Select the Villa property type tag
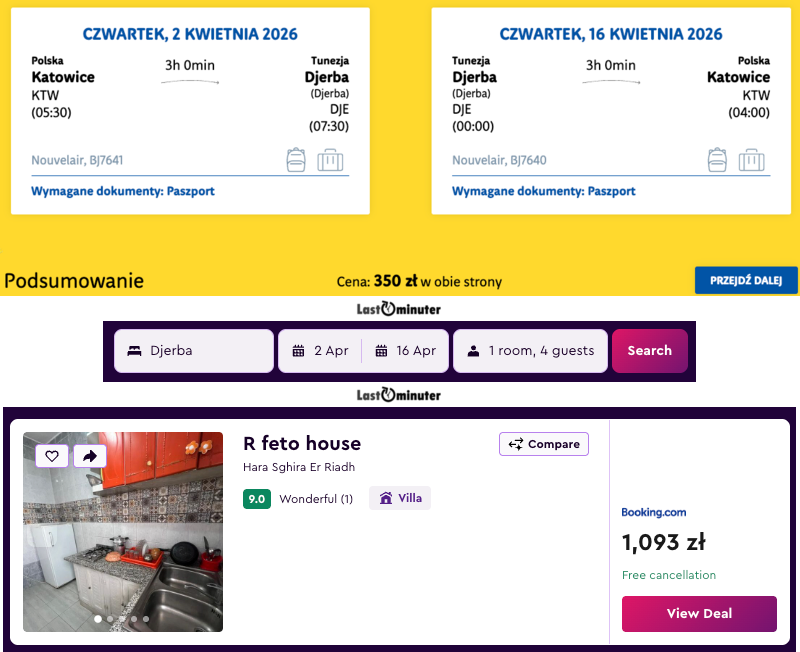The image size is (800, 652). pyautogui.click(x=400, y=498)
